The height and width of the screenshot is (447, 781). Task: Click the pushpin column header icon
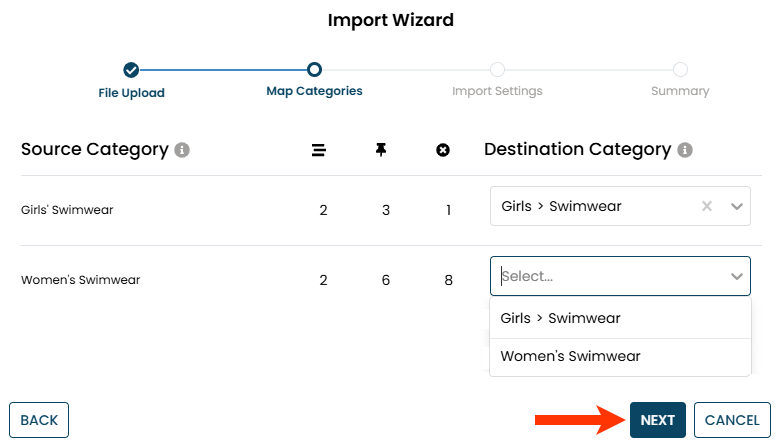click(381, 150)
